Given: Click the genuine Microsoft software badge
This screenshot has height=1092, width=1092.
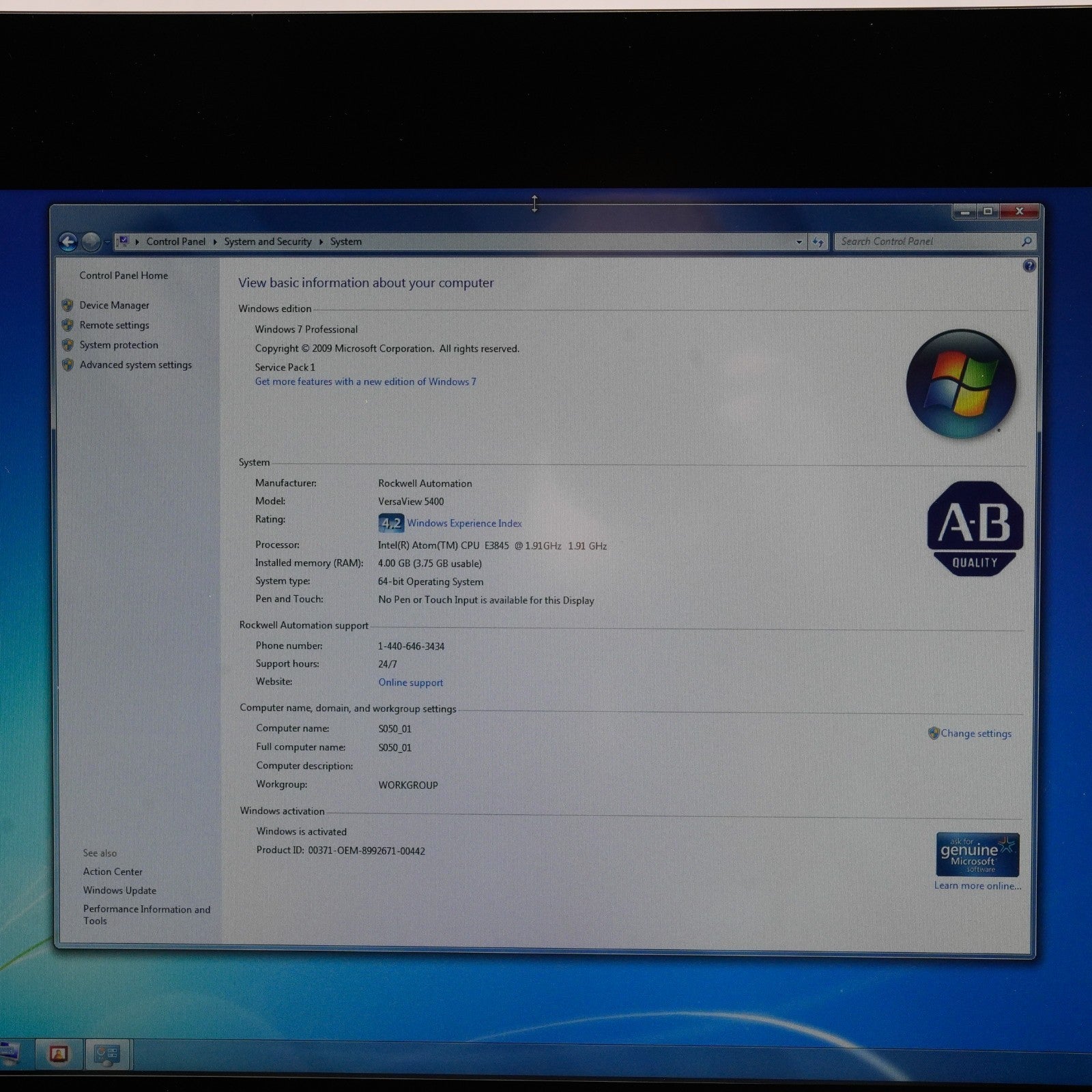Looking at the screenshot, I should coord(977,854).
